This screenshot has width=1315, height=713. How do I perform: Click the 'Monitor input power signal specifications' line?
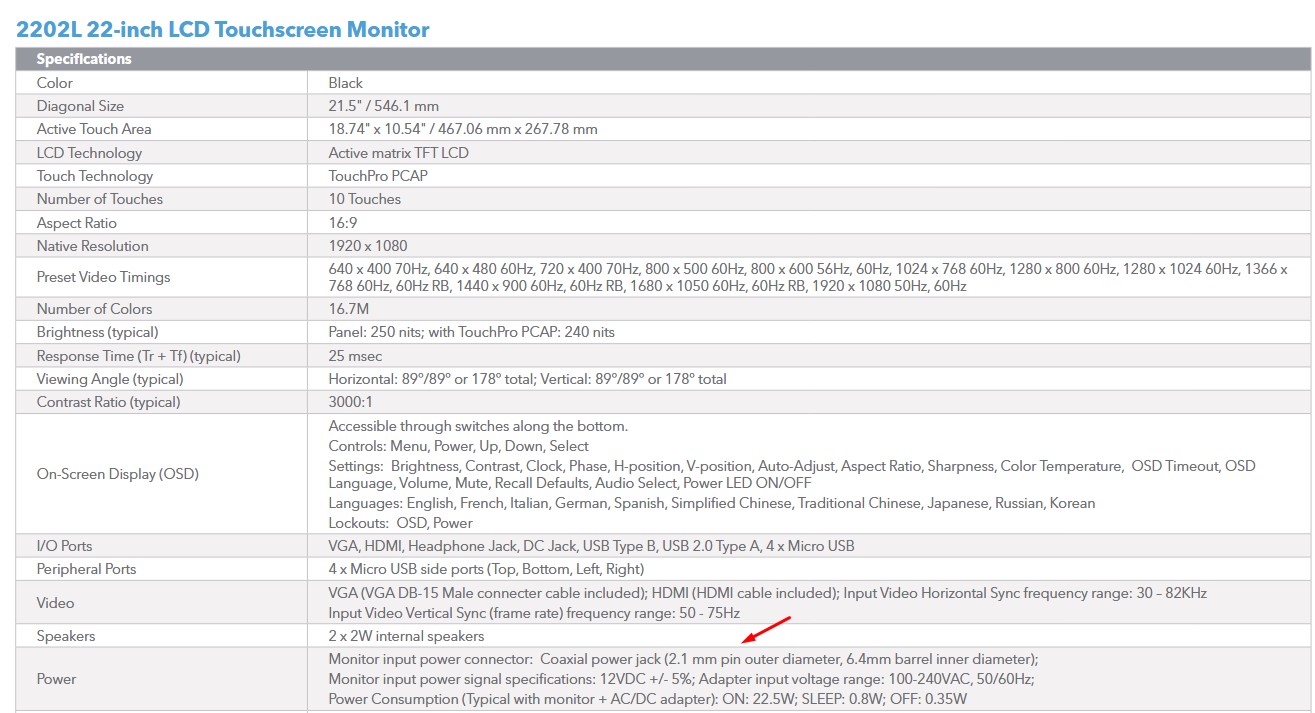point(682,679)
